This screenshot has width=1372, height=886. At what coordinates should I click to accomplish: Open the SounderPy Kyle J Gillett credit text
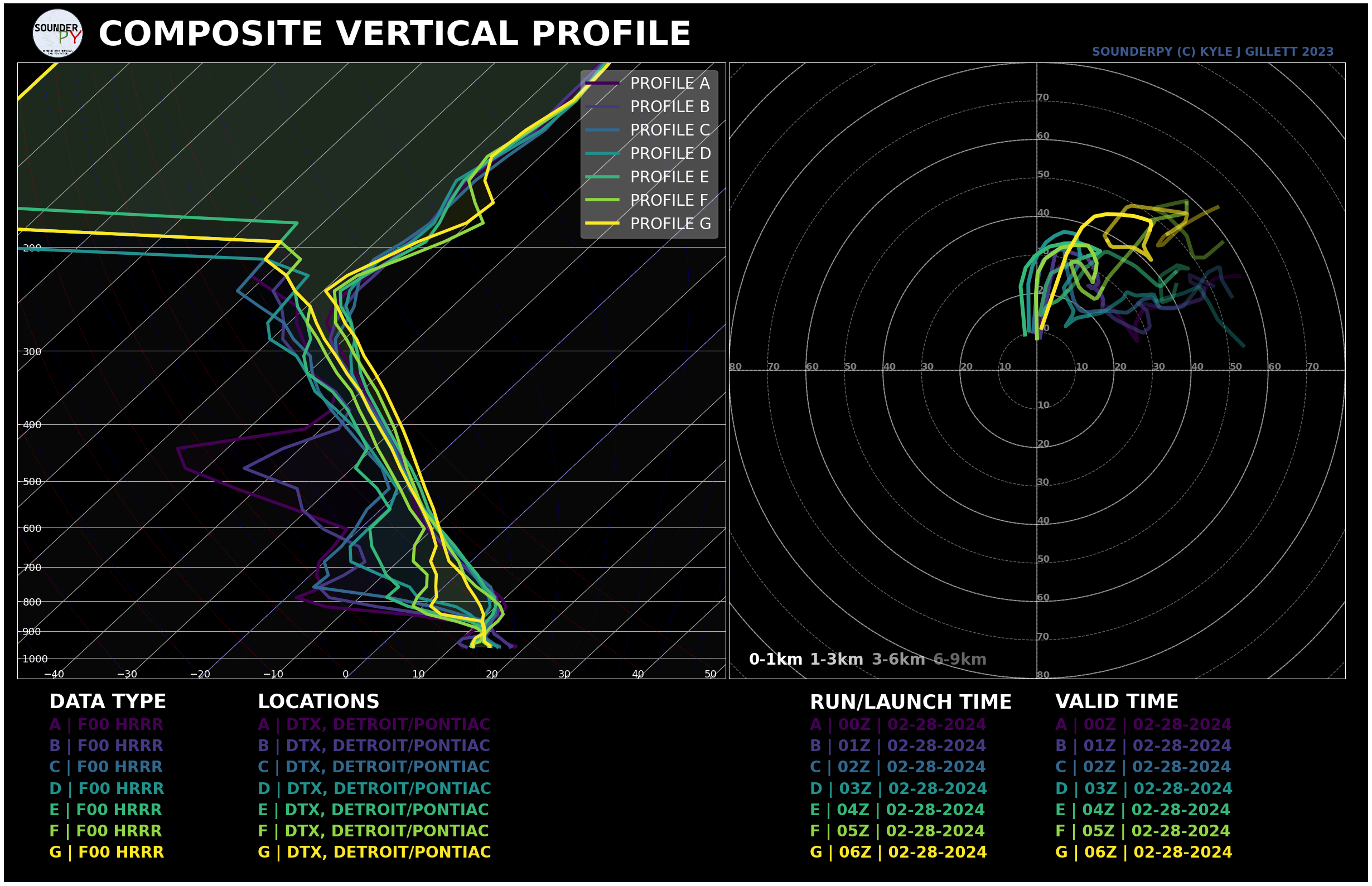[x=1212, y=52]
